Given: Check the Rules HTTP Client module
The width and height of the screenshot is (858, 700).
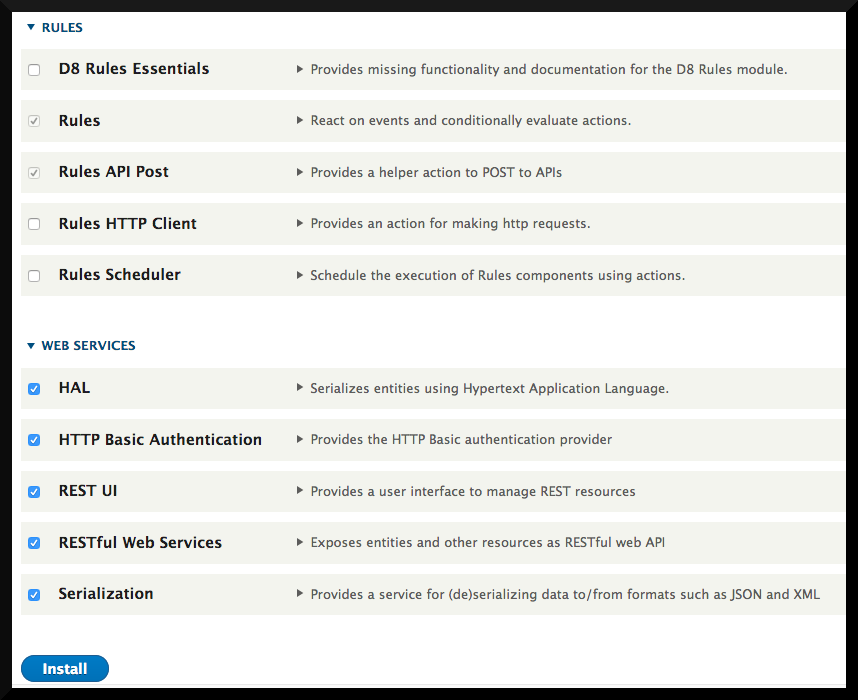Looking at the screenshot, I should (33, 224).
